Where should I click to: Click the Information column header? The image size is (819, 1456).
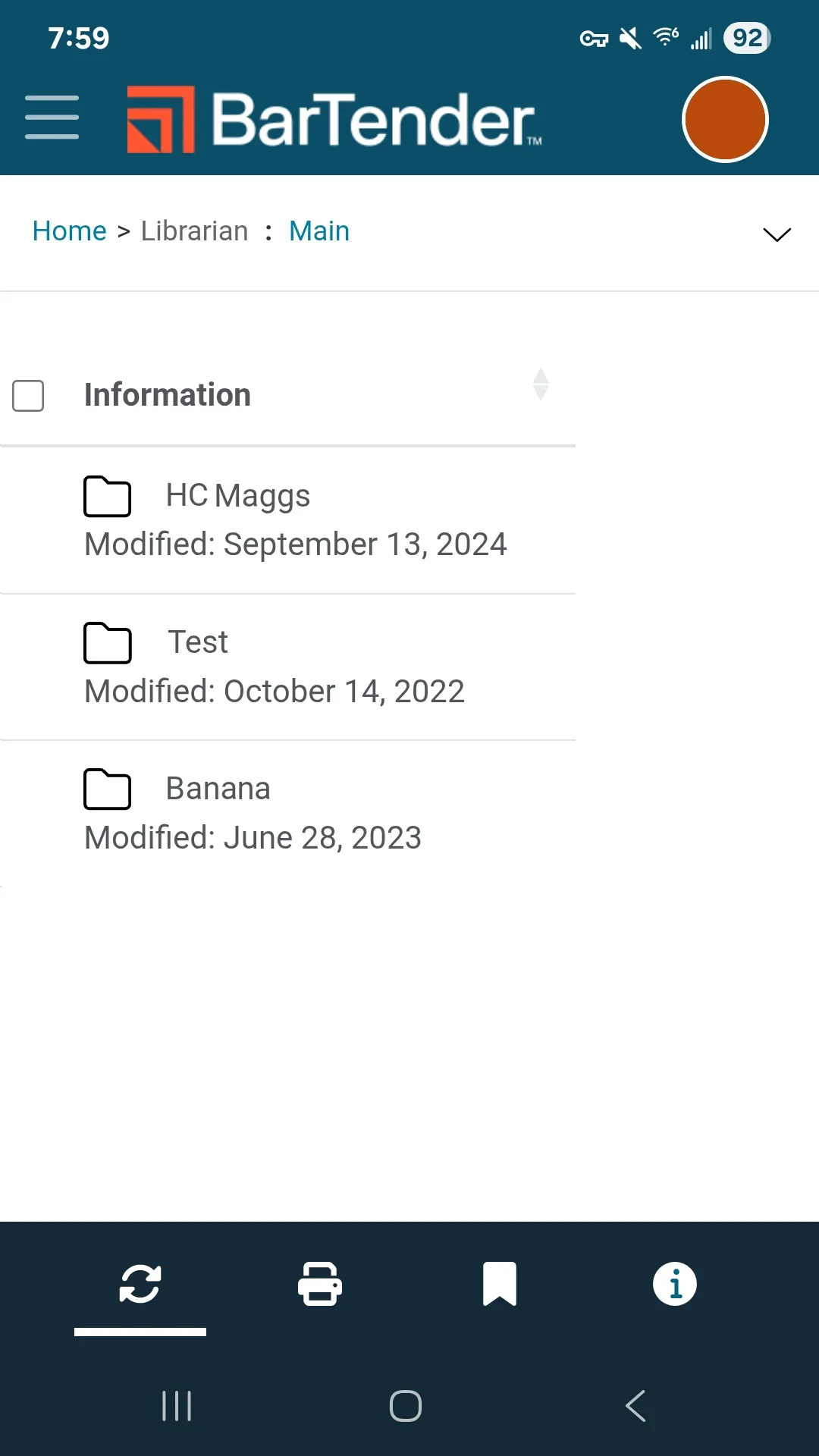pyautogui.click(x=168, y=395)
